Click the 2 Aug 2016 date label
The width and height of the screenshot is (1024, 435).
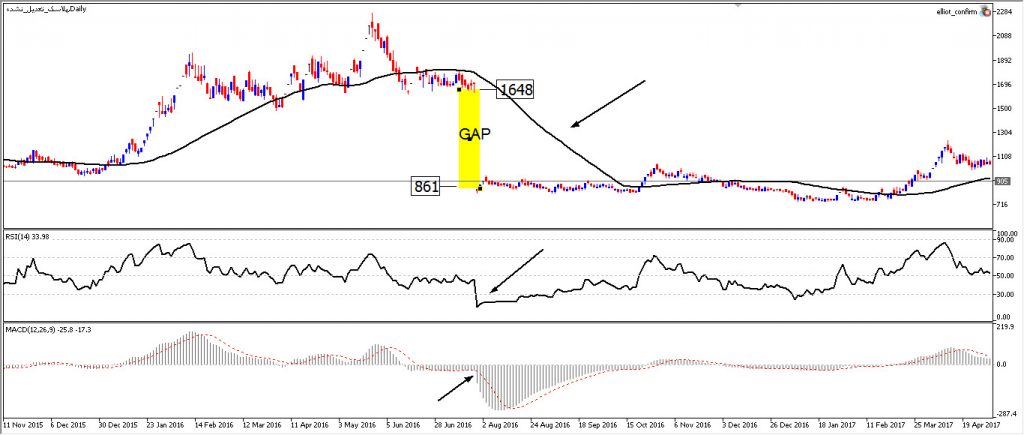click(x=500, y=423)
